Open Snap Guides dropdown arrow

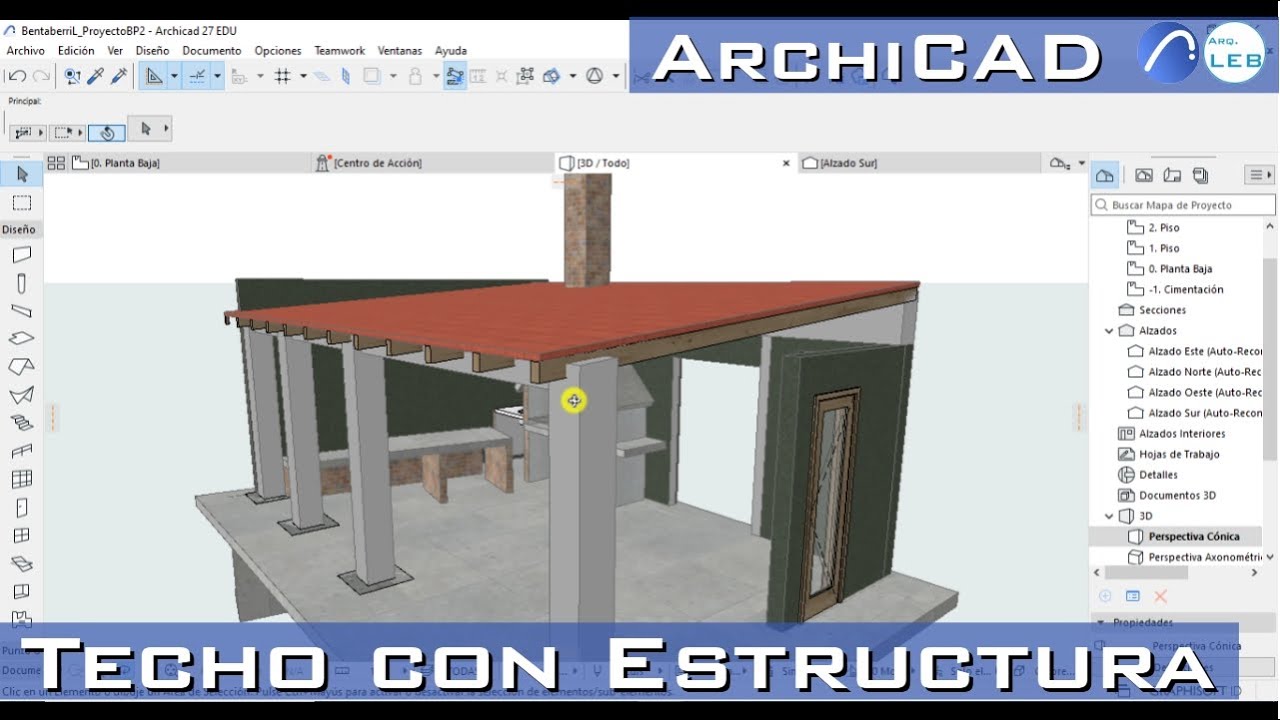coord(217,76)
